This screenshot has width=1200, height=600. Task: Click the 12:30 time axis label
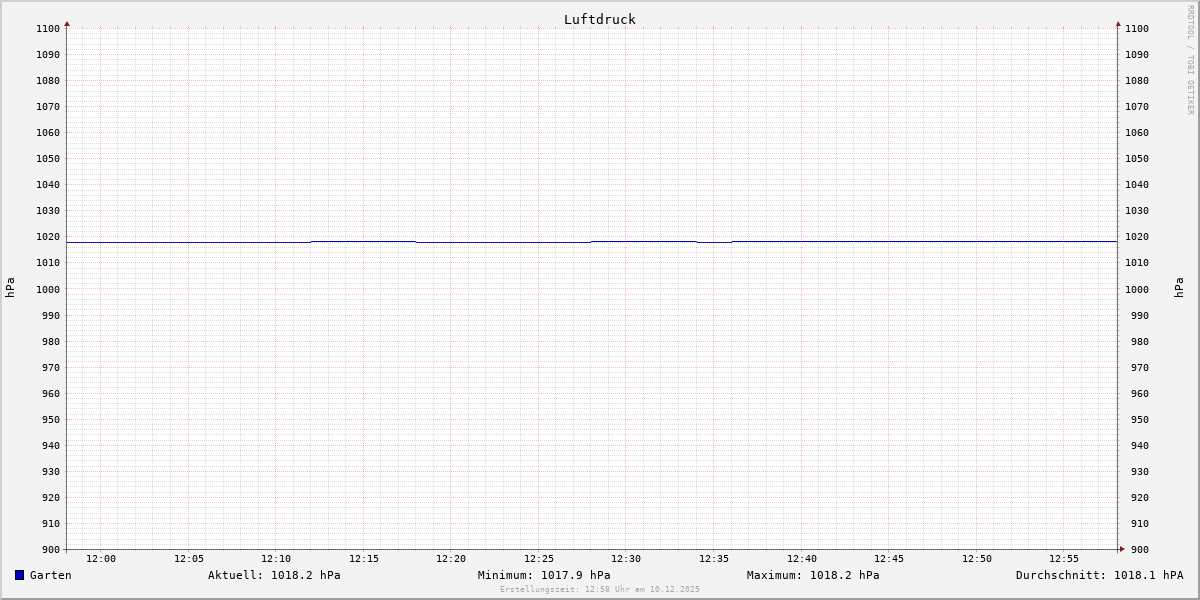click(626, 559)
